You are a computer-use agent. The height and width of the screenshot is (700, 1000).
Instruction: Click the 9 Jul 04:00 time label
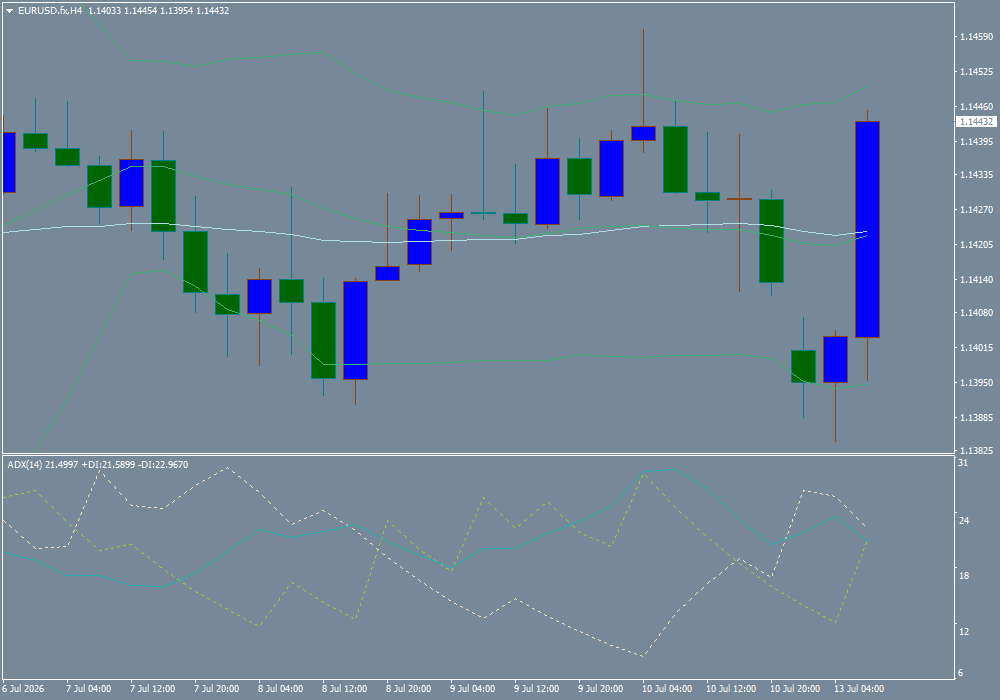(x=473, y=689)
